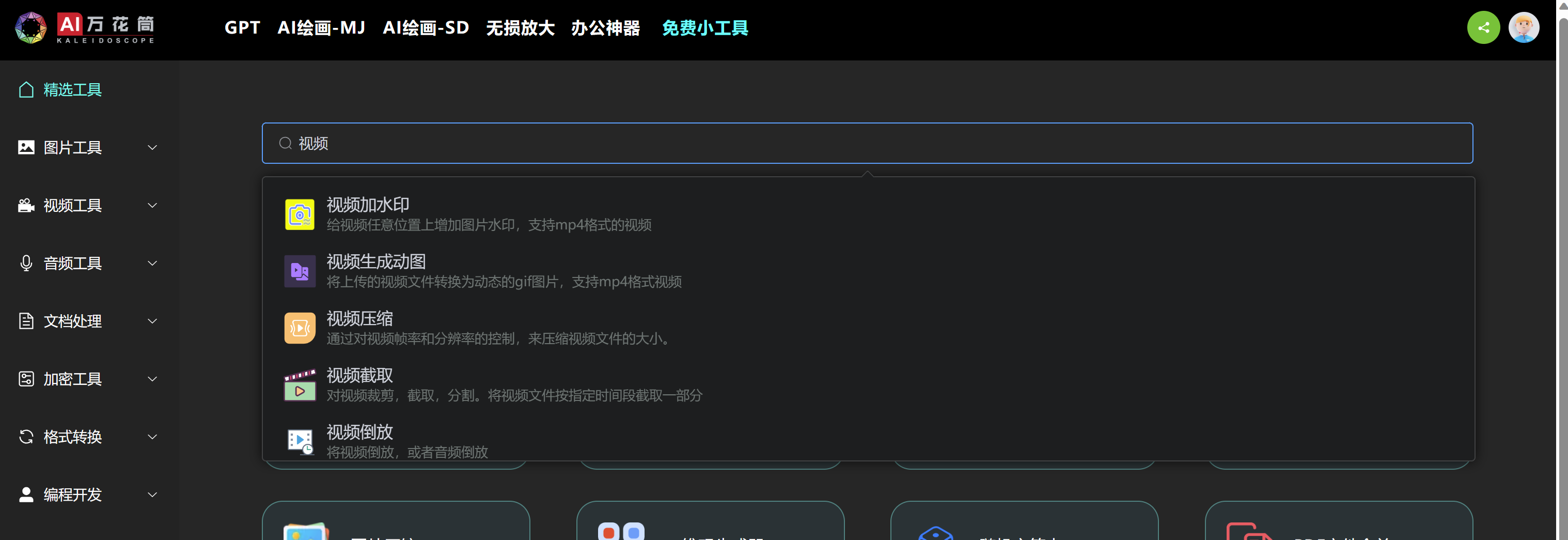Open the 无损放大 nav tab

point(520,28)
